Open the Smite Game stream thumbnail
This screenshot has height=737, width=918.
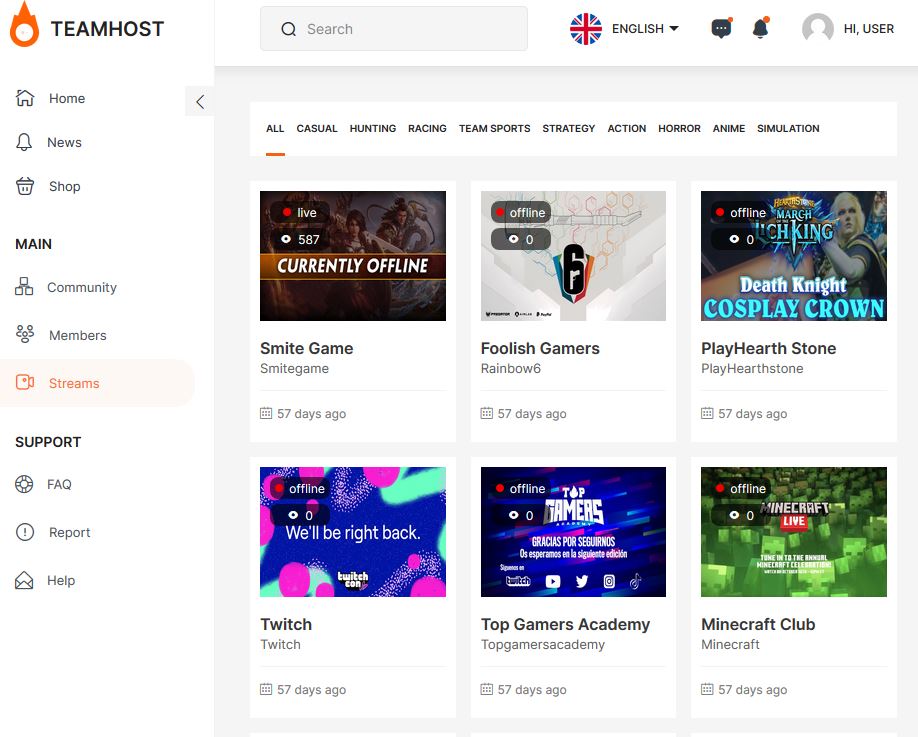[x=352, y=256]
